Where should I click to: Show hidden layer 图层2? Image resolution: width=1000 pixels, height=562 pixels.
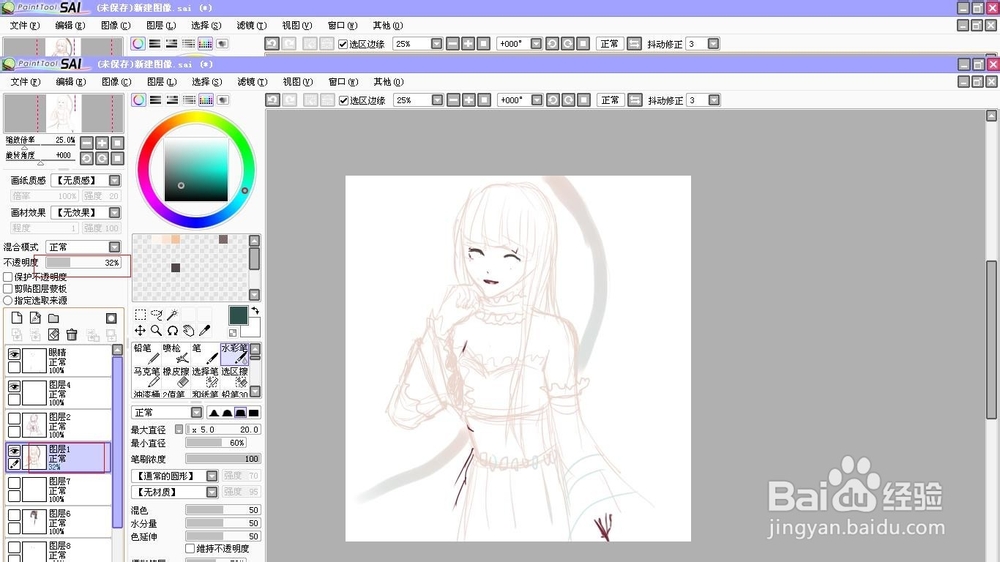coord(14,418)
